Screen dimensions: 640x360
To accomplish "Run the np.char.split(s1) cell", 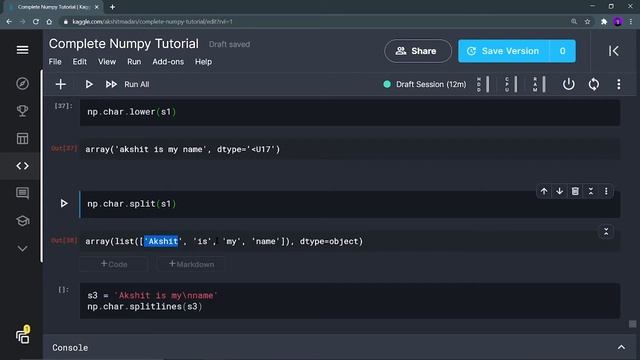I will coord(64,203).
